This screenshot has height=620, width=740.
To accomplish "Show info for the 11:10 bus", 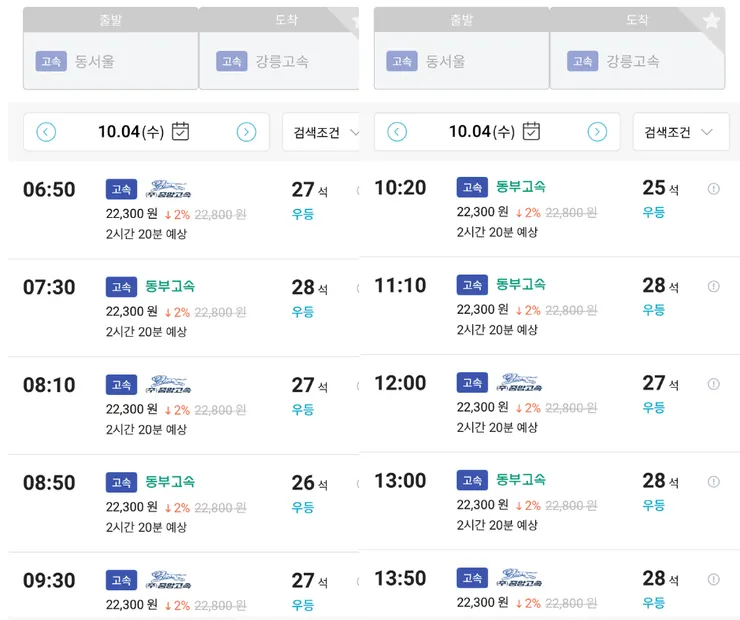I will point(713,286).
